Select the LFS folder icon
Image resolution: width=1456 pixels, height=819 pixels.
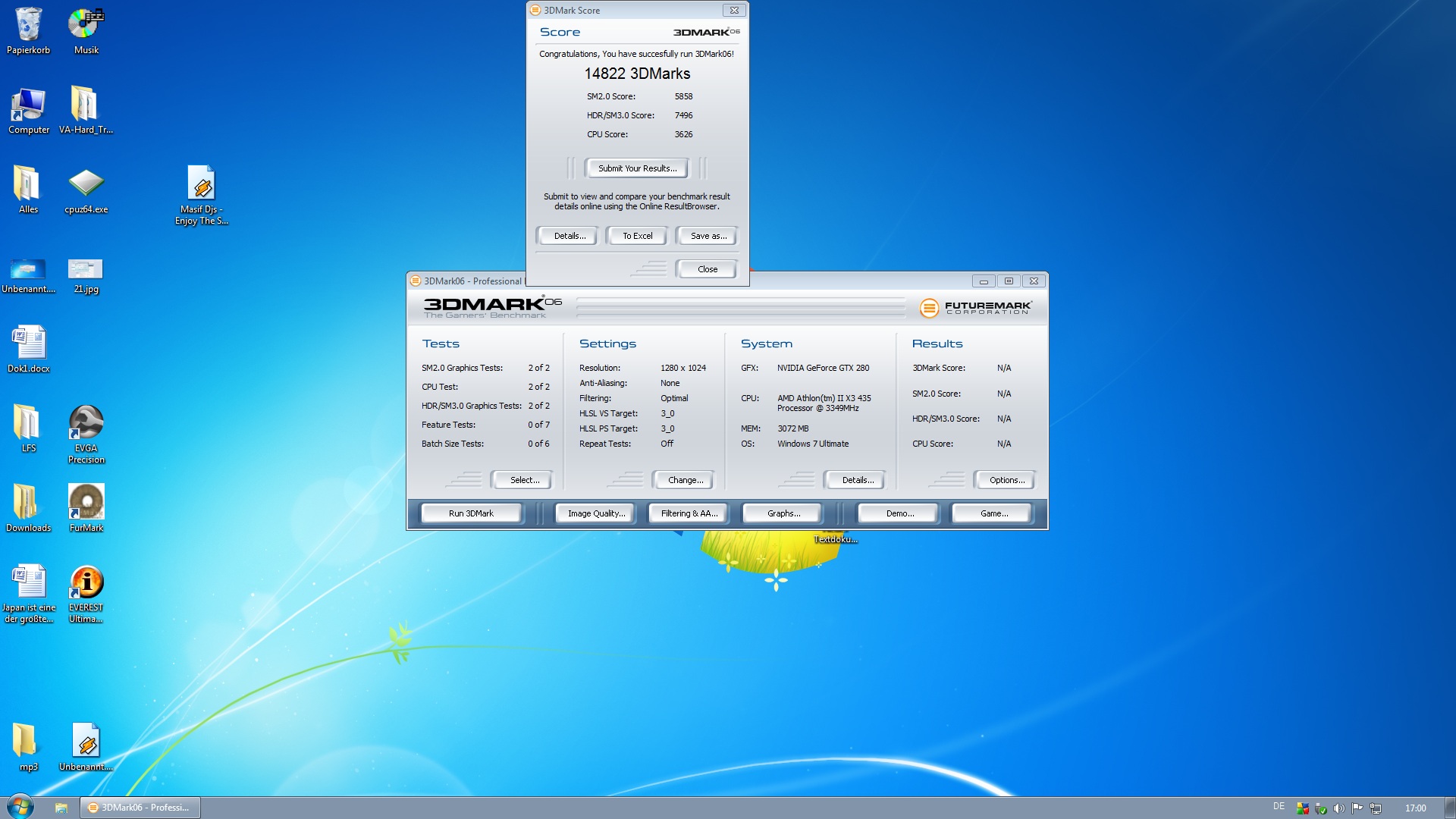coord(28,428)
